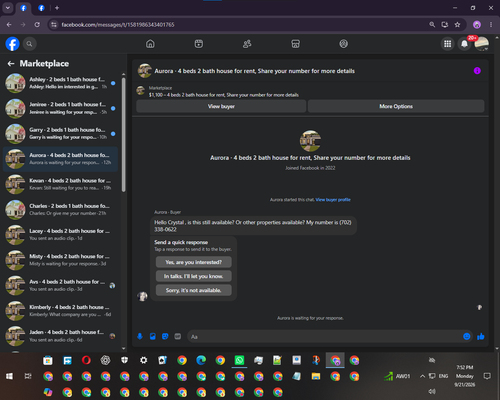The width and height of the screenshot is (500, 400).
Task: Open the Misty 4 beds conversation
Action: pyautogui.click(x=60, y=260)
